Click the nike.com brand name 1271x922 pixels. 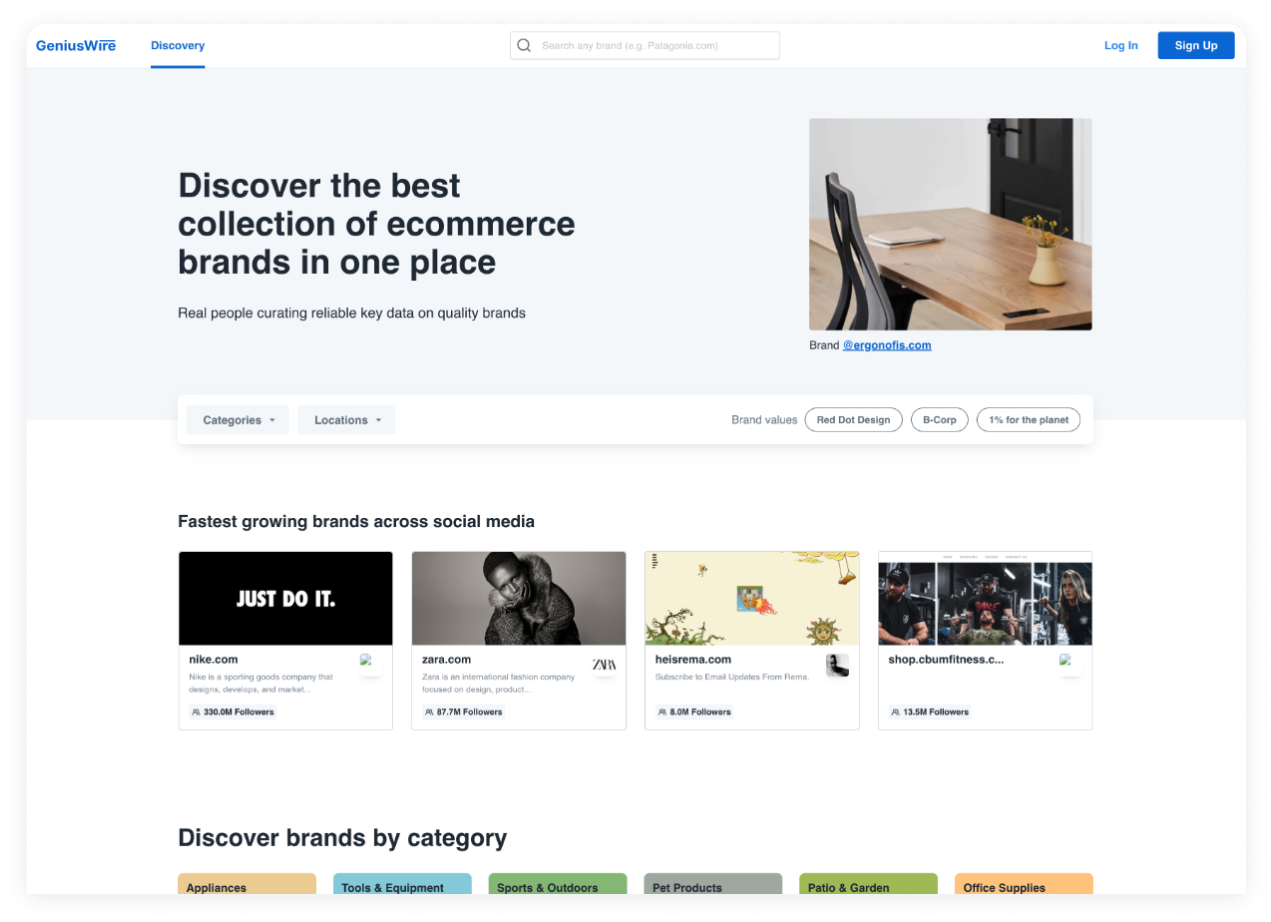point(214,660)
